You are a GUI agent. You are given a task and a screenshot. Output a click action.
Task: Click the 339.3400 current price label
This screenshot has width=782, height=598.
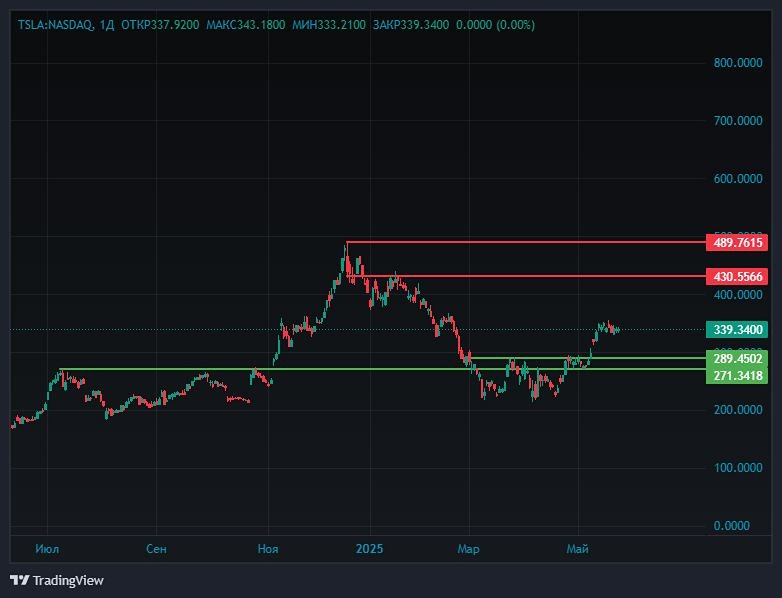click(x=737, y=330)
